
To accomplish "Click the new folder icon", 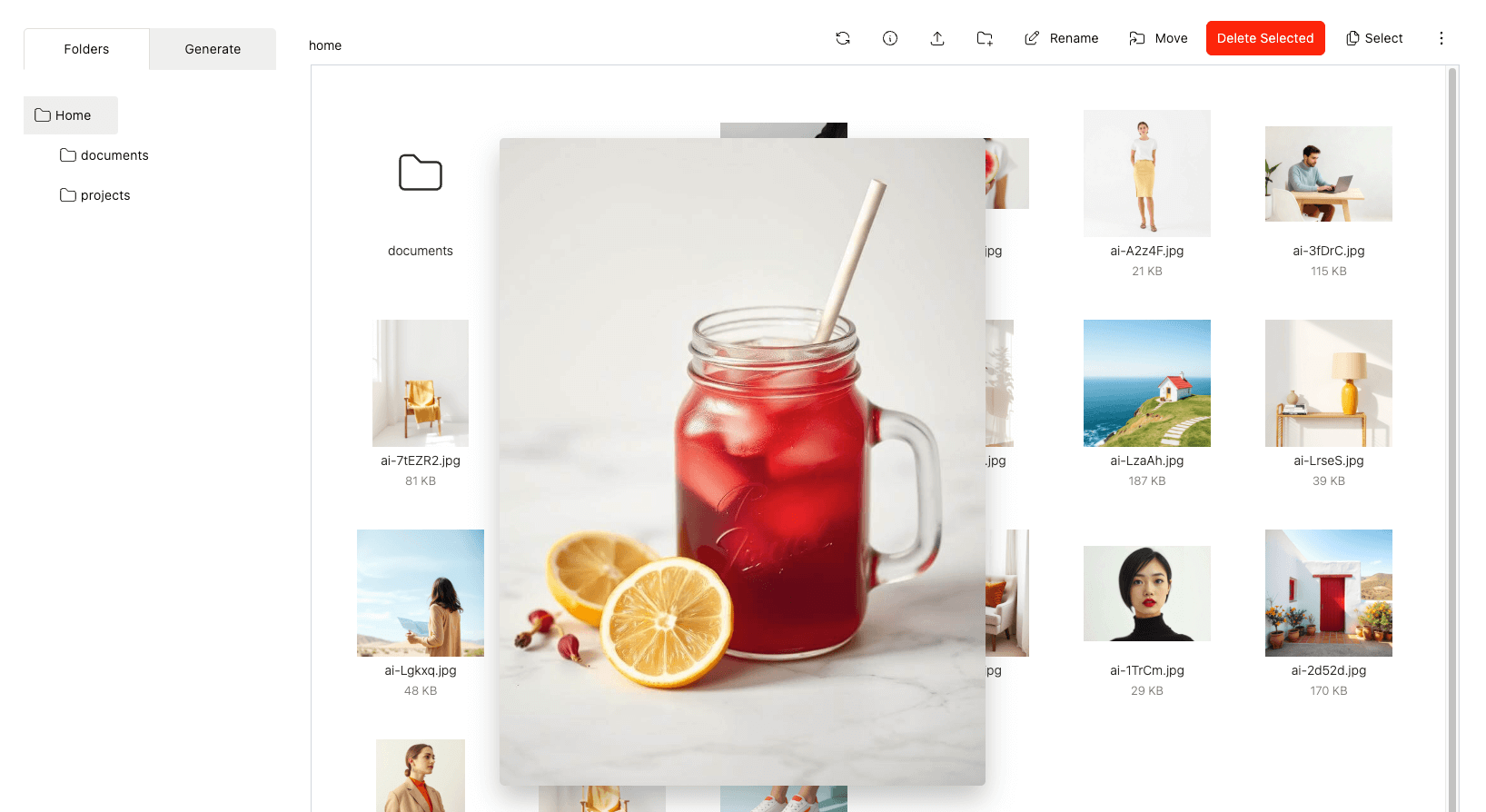I will point(985,38).
